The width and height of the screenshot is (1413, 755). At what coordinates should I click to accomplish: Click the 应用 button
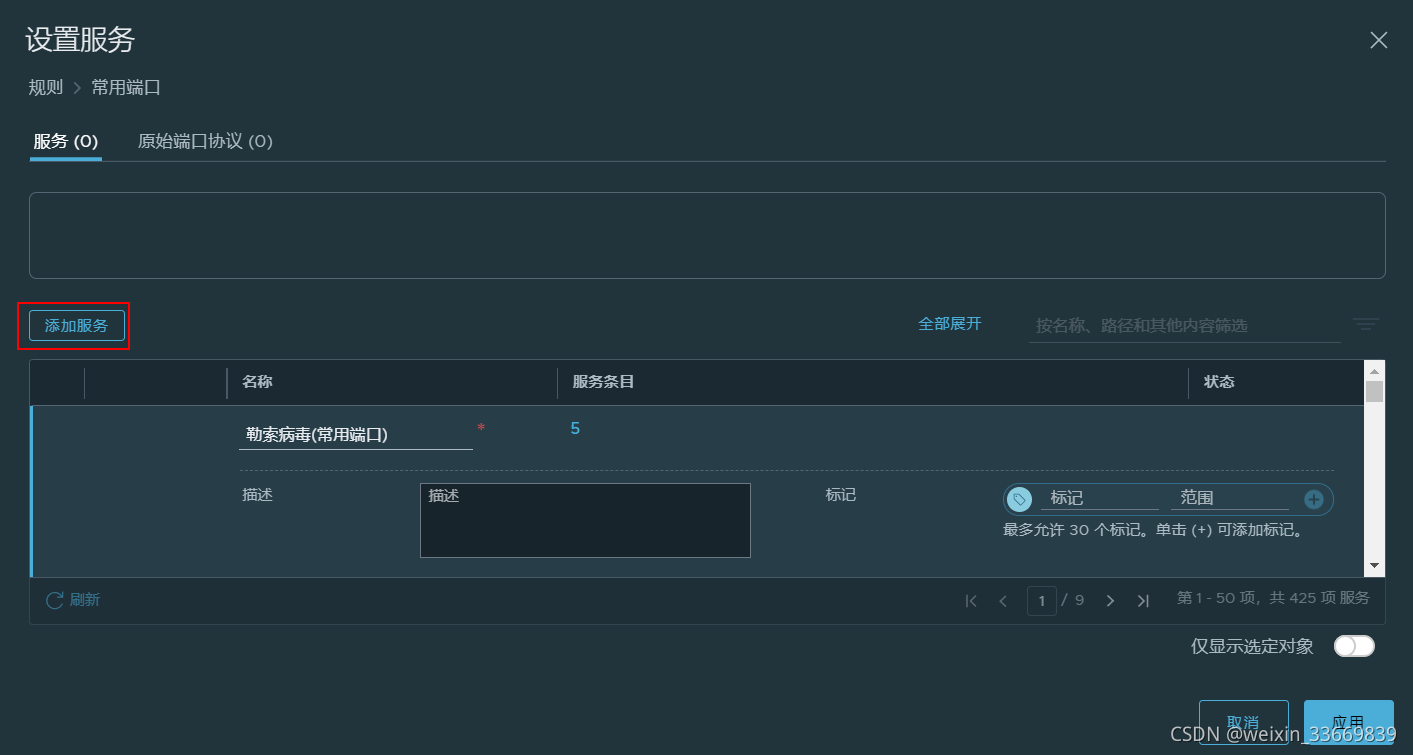coord(1348,722)
